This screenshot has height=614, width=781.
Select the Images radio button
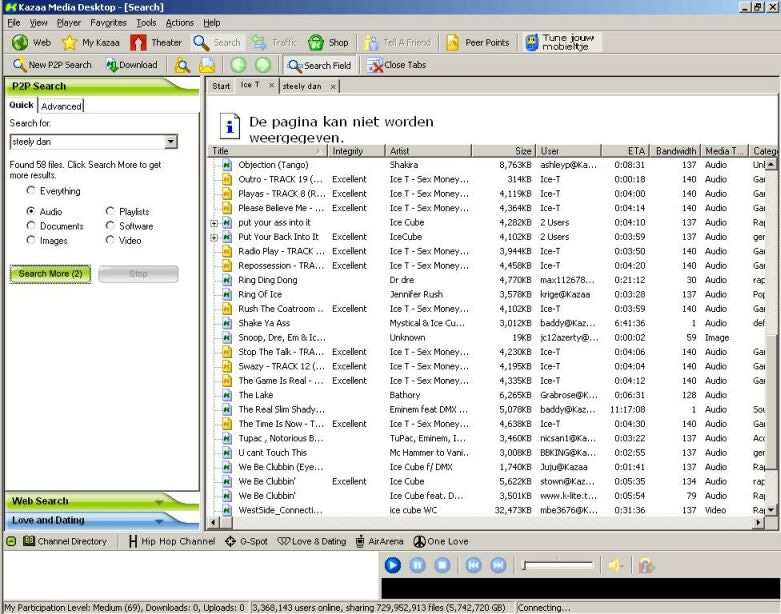point(31,240)
